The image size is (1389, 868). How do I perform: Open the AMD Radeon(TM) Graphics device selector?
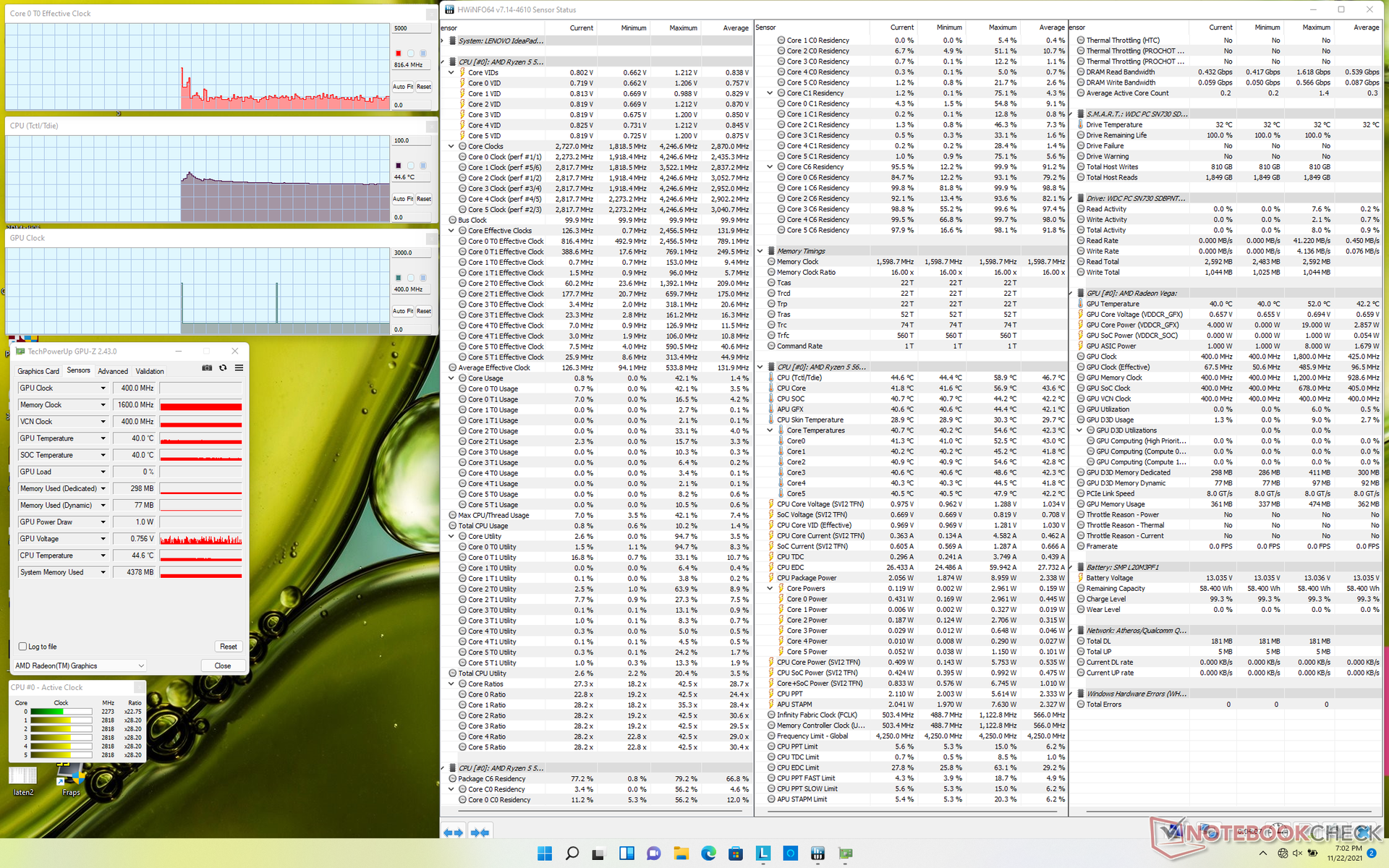tap(80, 665)
